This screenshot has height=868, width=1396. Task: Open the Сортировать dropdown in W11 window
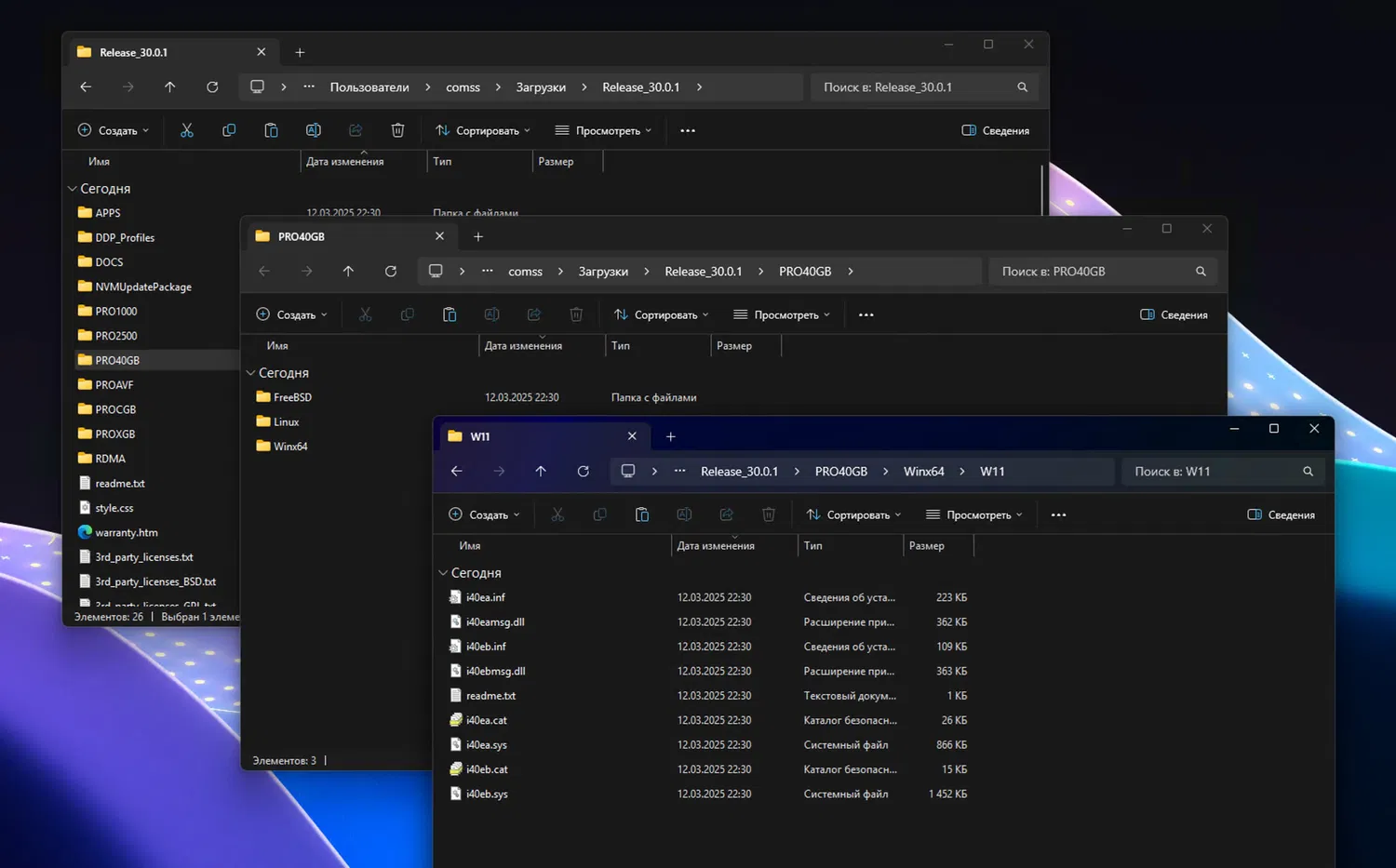[x=853, y=514]
